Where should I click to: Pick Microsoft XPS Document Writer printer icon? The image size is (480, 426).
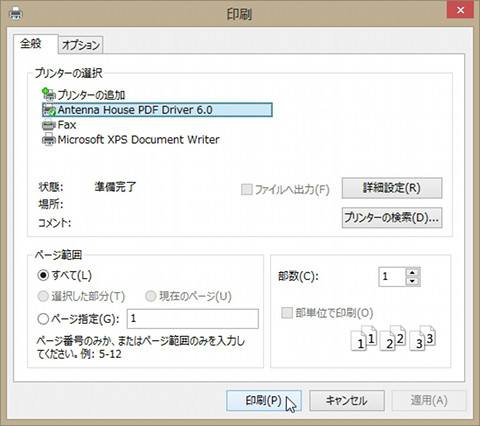tap(49, 139)
